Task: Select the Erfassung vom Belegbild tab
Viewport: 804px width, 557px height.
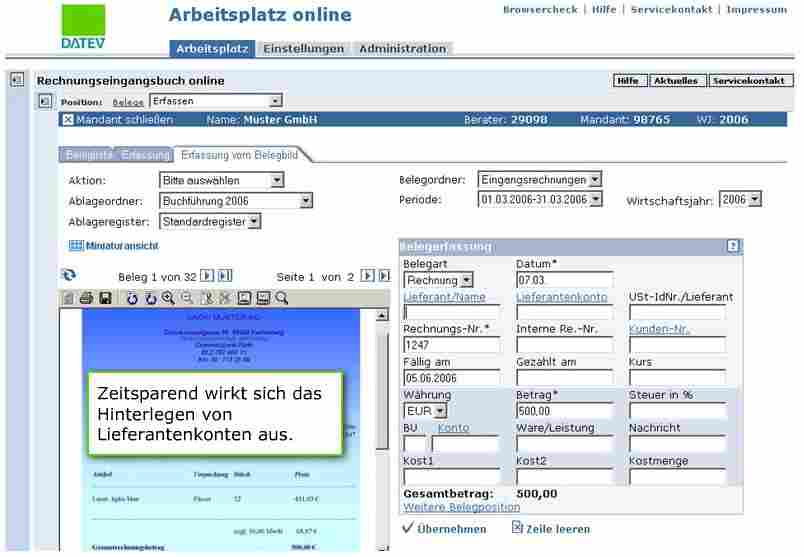Action: (239, 155)
